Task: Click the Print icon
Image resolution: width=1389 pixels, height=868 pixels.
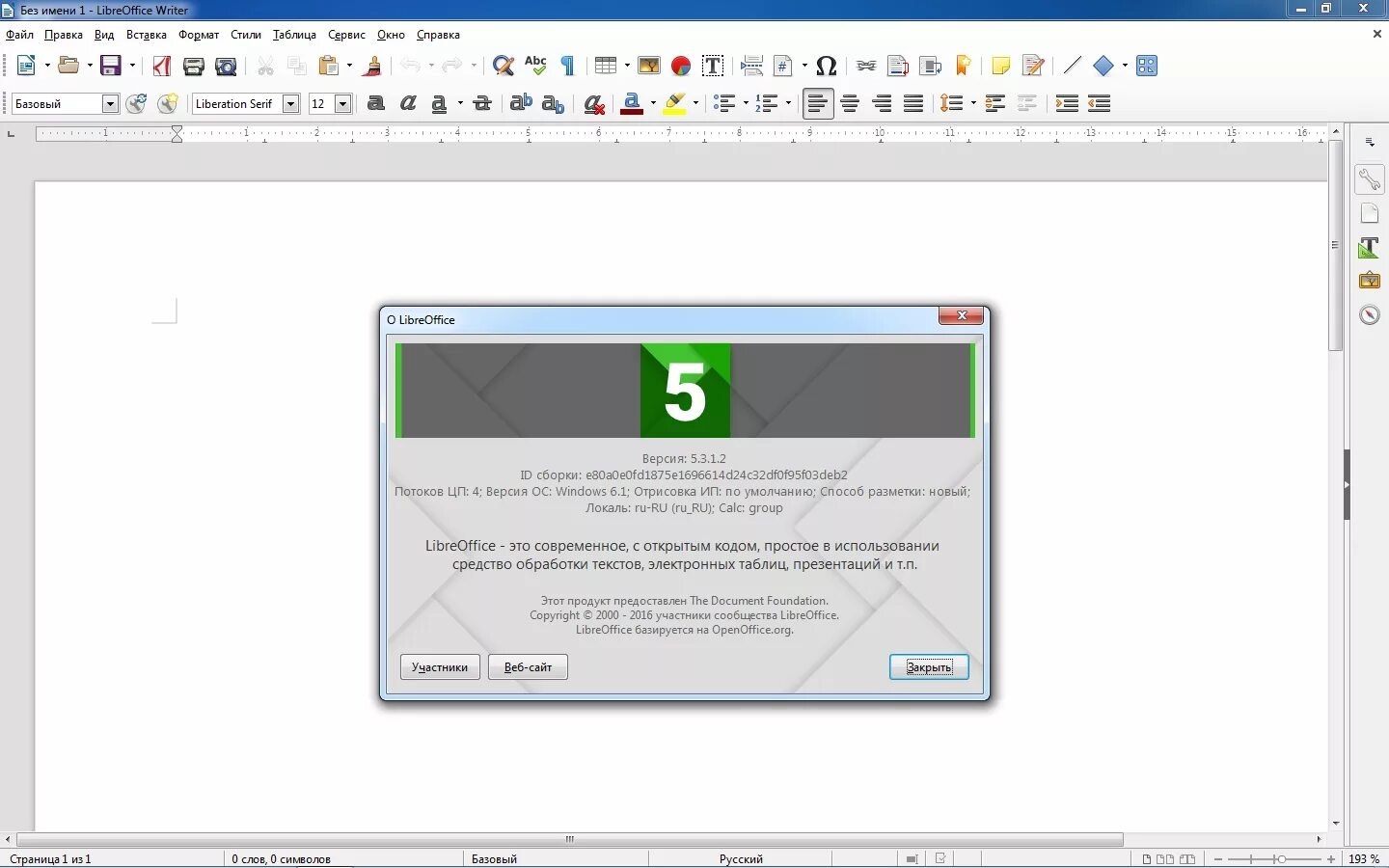Action: tap(194, 66)
